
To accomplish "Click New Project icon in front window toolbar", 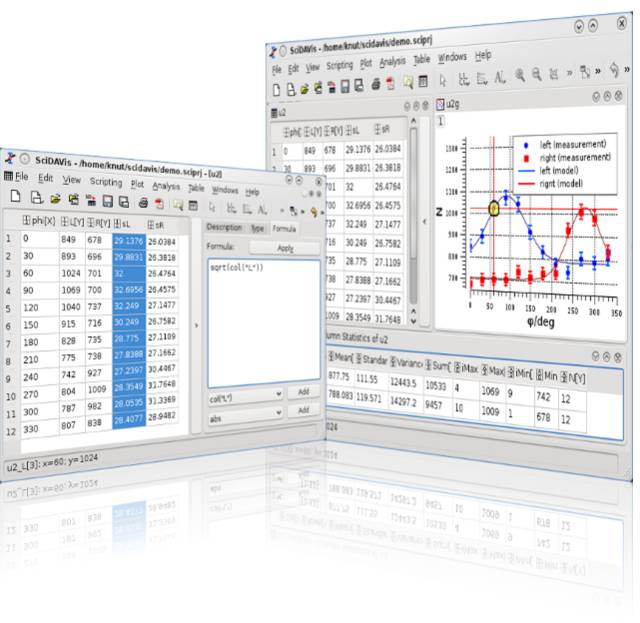I will [16, 196].
